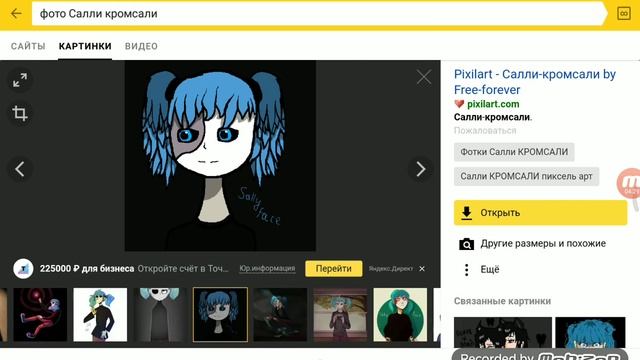Image resolution: width=640 pixels, height=360 pixels.
Task: Click the main Sally Face artwork
Action: click(x=220, y=156)
